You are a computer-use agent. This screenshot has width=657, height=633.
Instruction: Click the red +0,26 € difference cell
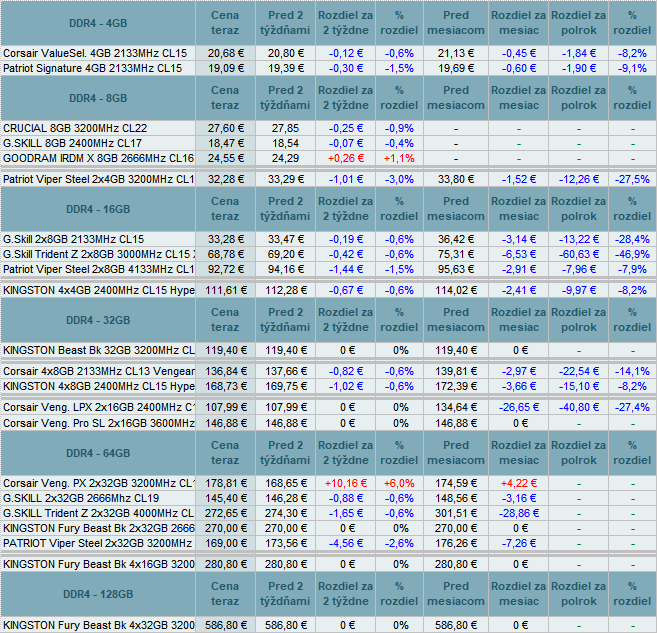(346, 158)
